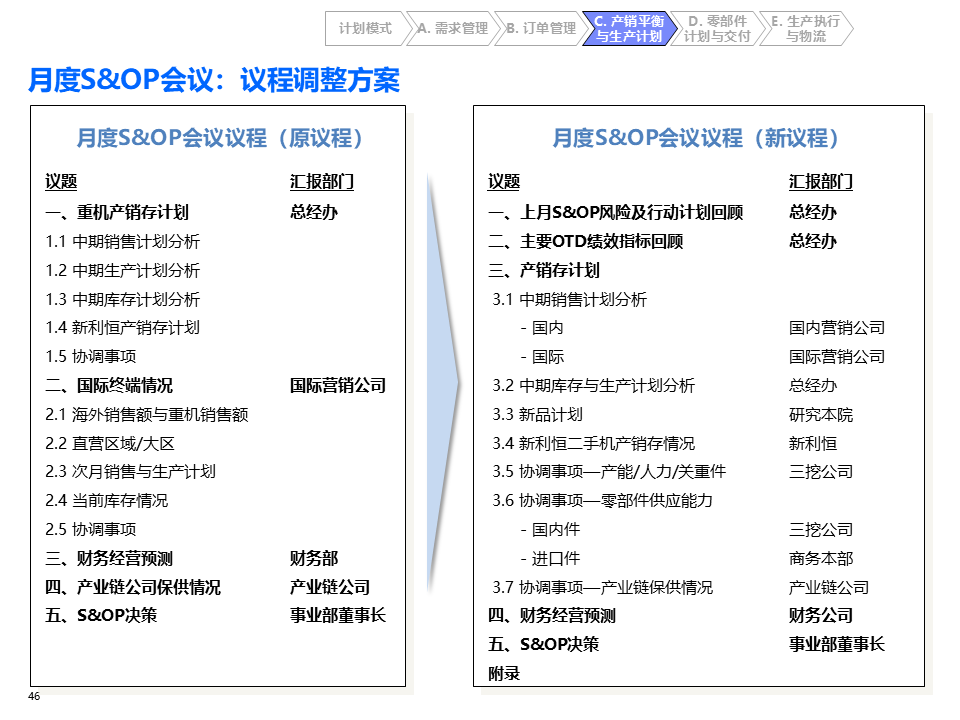Screen dimensions: 960x720
Task: Select the 原议程 panel heading
Action: (219, 138)
